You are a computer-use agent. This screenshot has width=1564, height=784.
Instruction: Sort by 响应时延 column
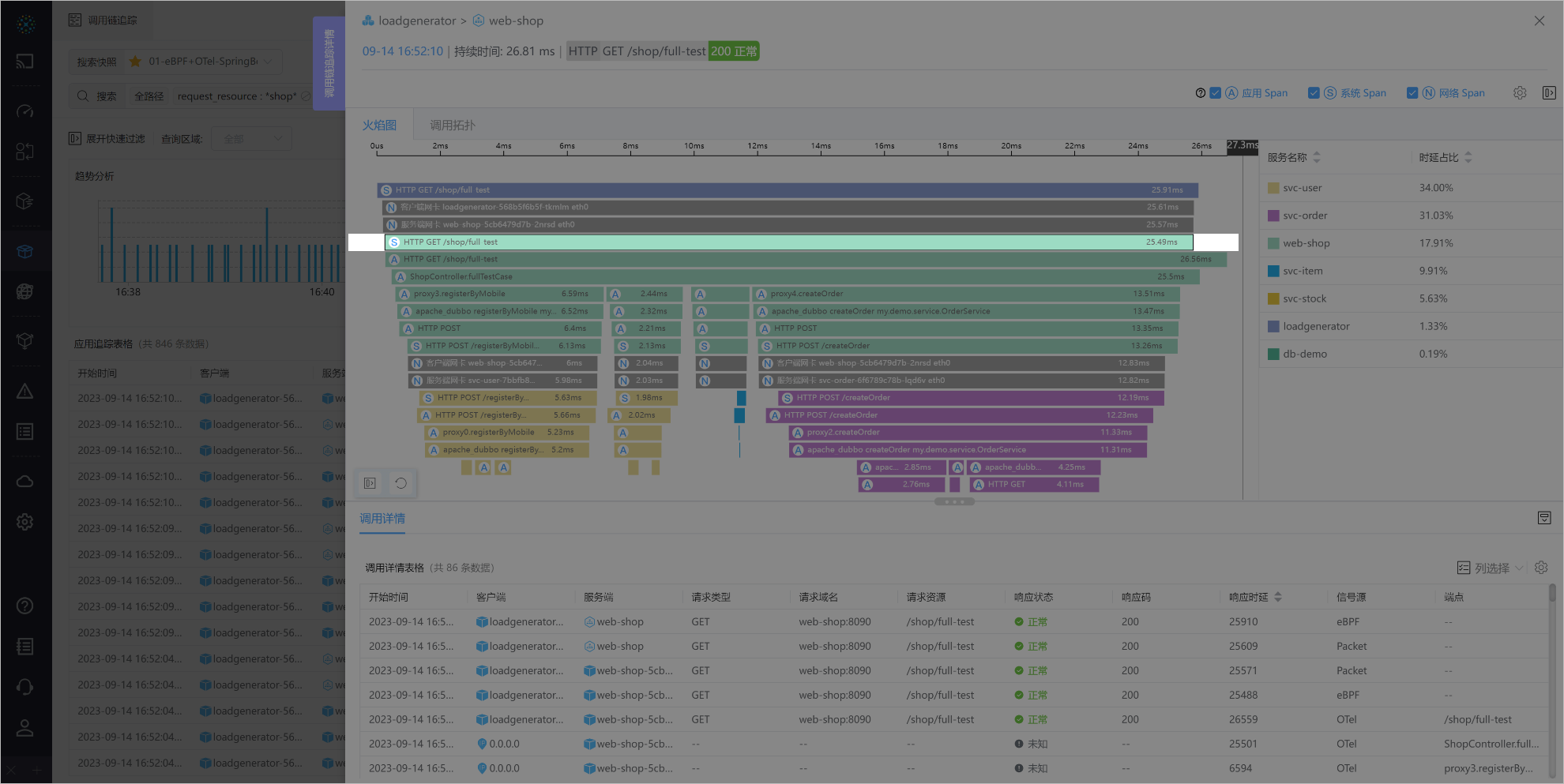coord(1278,597)
